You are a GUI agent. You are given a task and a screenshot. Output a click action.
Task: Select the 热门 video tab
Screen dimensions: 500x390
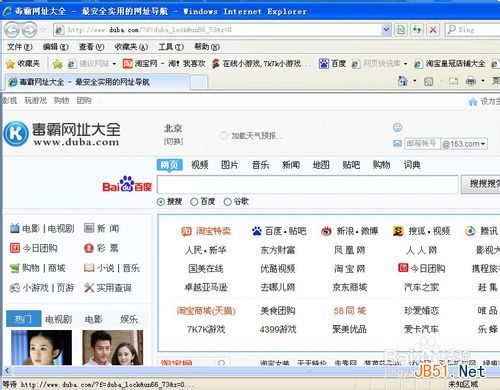click(24, 319)
